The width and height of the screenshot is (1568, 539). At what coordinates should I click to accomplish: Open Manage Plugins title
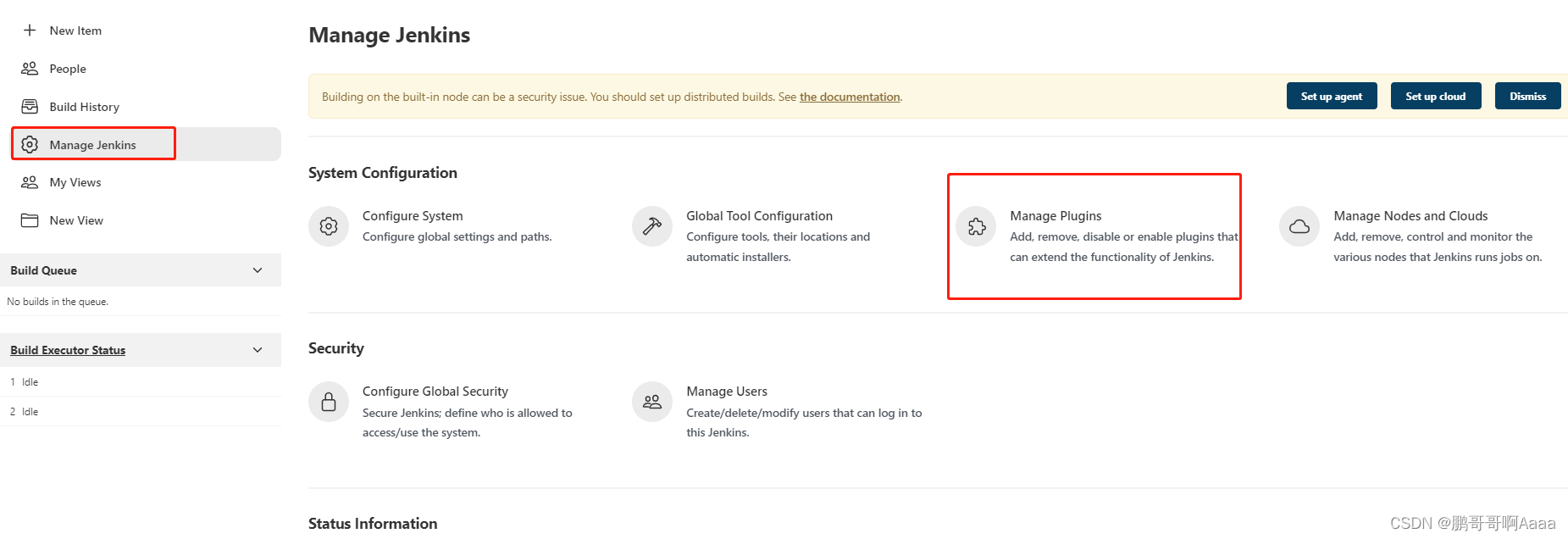(1055, 216)
